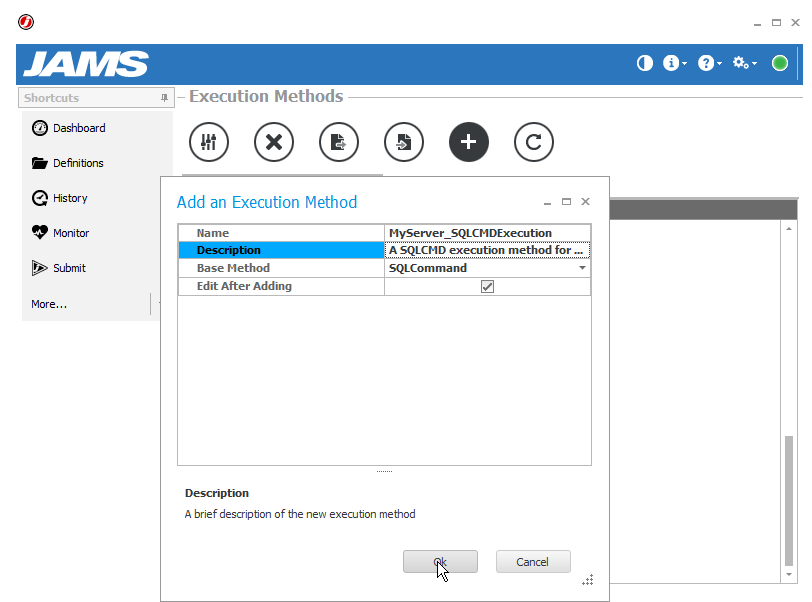Click the Cancel button
Screen dimensions: 812x602
point(533,562)
